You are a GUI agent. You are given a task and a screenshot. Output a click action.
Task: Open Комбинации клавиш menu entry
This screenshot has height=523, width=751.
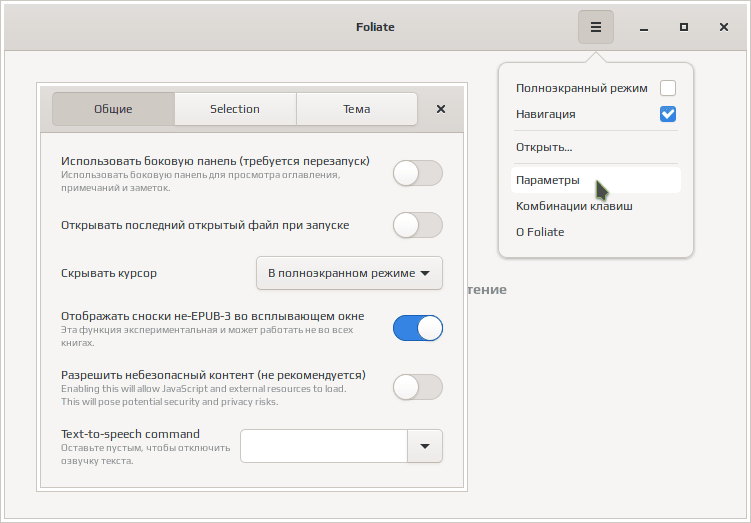[x=574, y=206]
